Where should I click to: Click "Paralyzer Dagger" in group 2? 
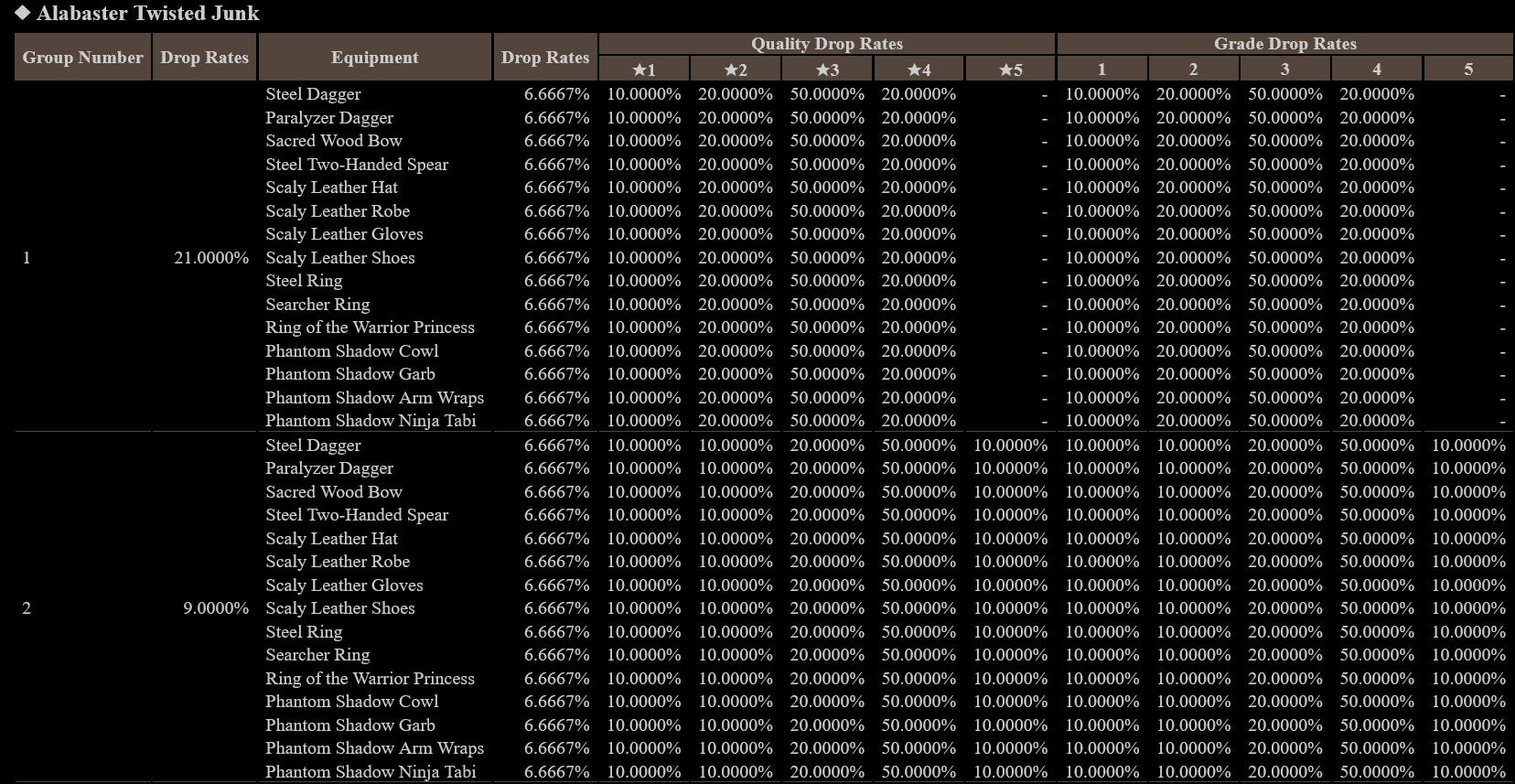[x=329, y=468]
